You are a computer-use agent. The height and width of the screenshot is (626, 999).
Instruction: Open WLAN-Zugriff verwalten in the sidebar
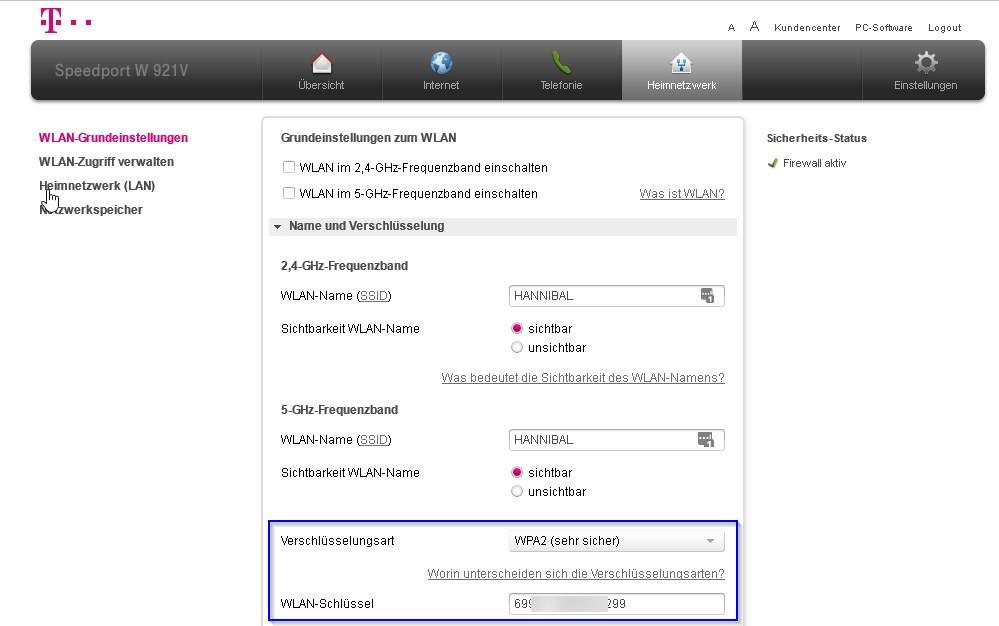point(106,161)
